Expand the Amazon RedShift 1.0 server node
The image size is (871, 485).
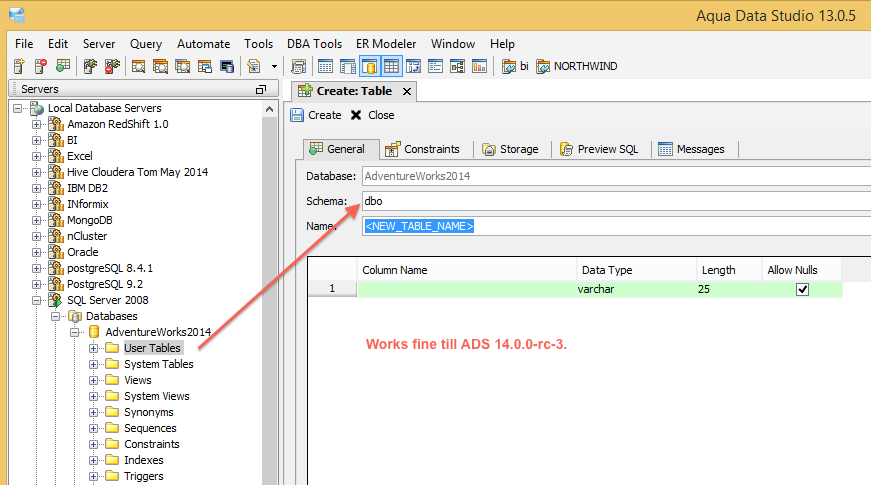(36, 124)
